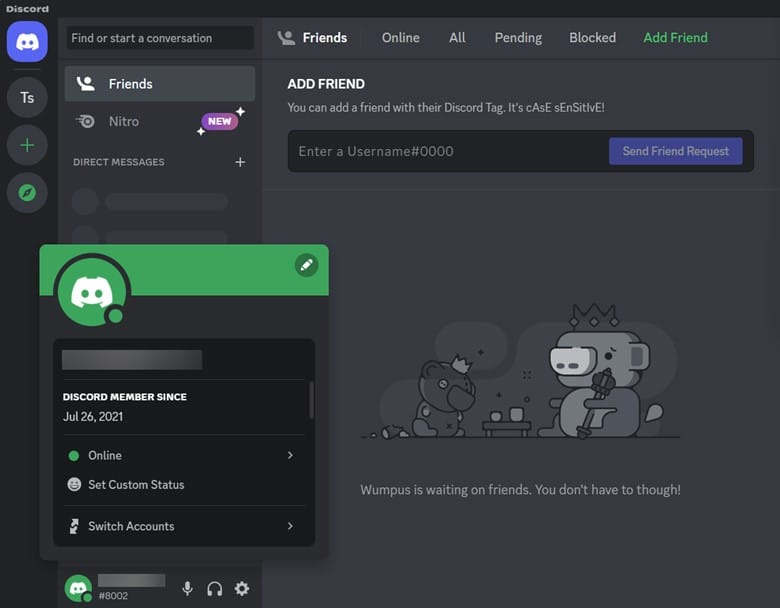
Task: Switch to the Pending tab
Action: click(518, 38)
